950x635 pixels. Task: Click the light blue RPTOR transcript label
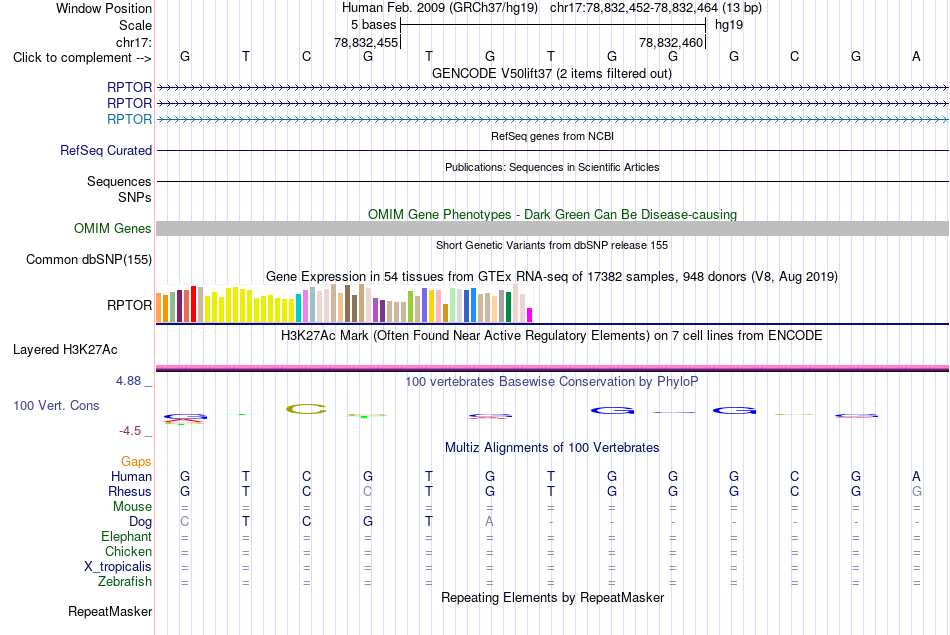pos(129,119)
